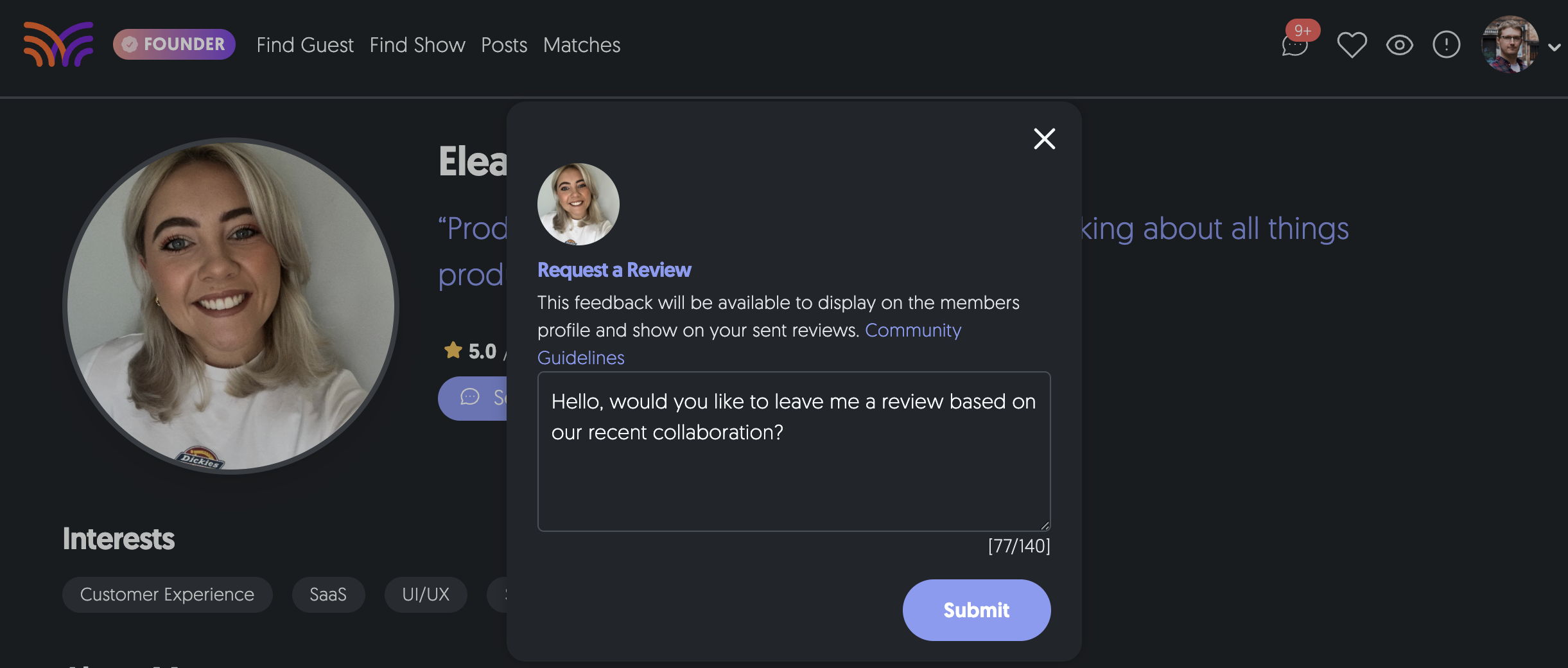Click the eye views icon

pos(1399,45)
